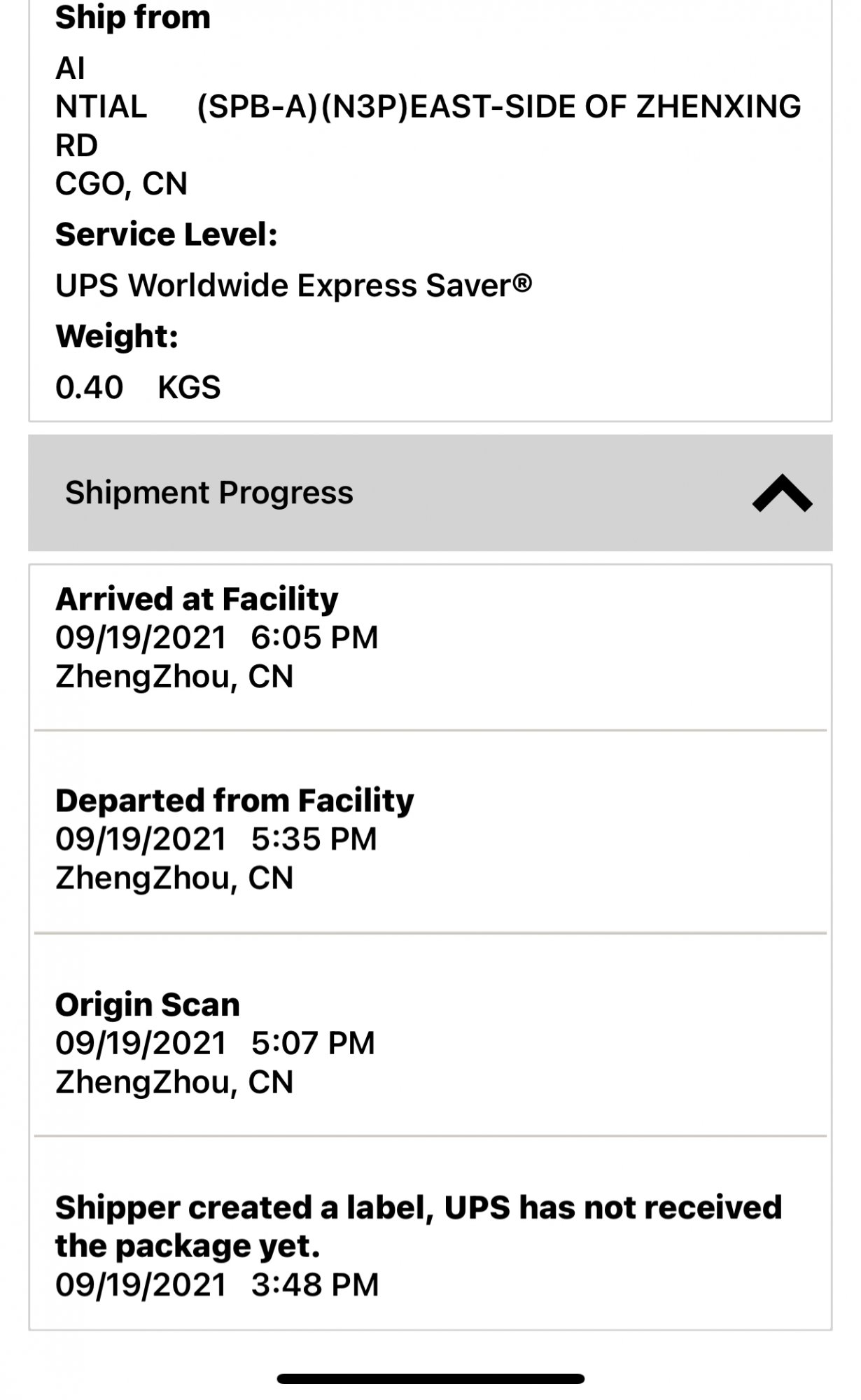Tap the 0.40 KGS weight value

pos(138,387)
